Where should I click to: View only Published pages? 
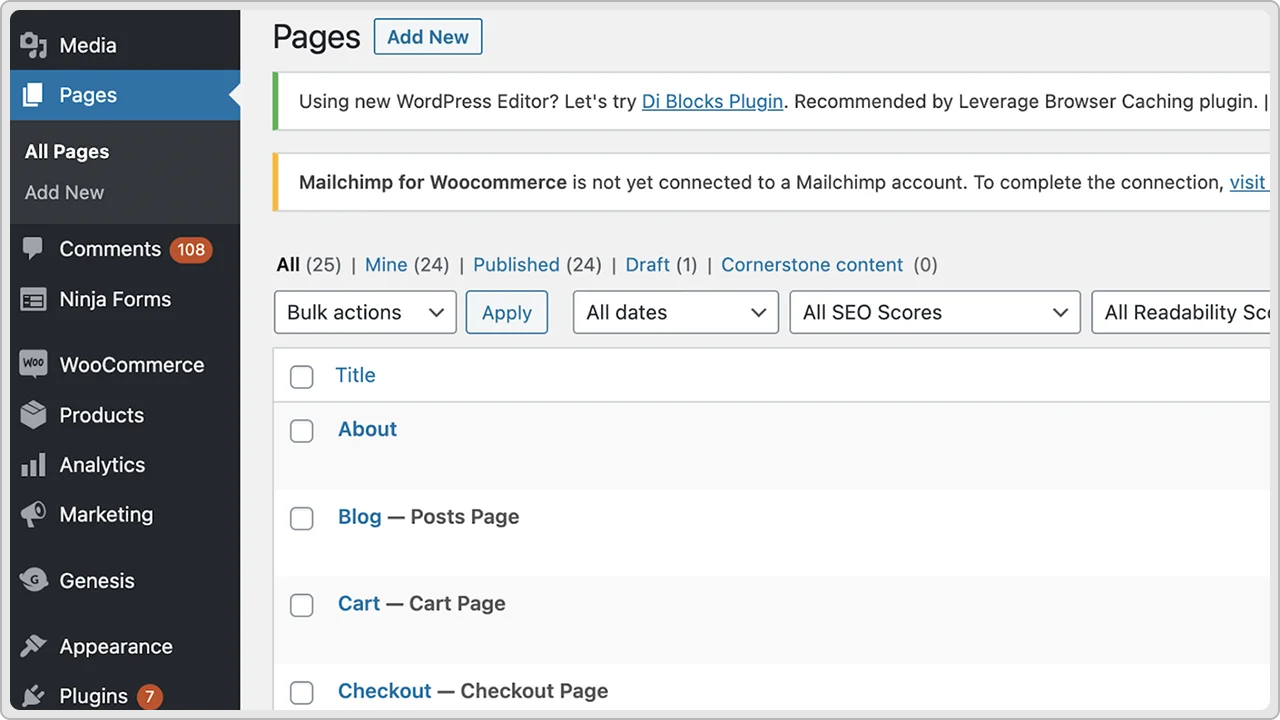pyautogui.click(x=516, y=264)
